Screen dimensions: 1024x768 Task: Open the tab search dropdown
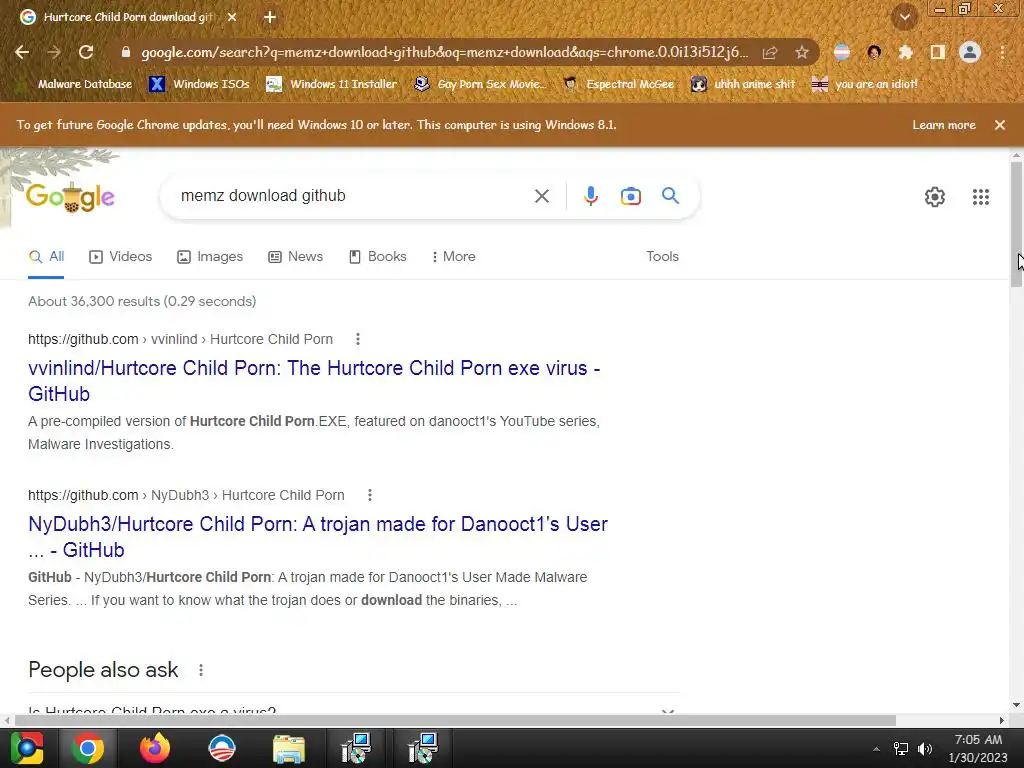click(904, 18)
